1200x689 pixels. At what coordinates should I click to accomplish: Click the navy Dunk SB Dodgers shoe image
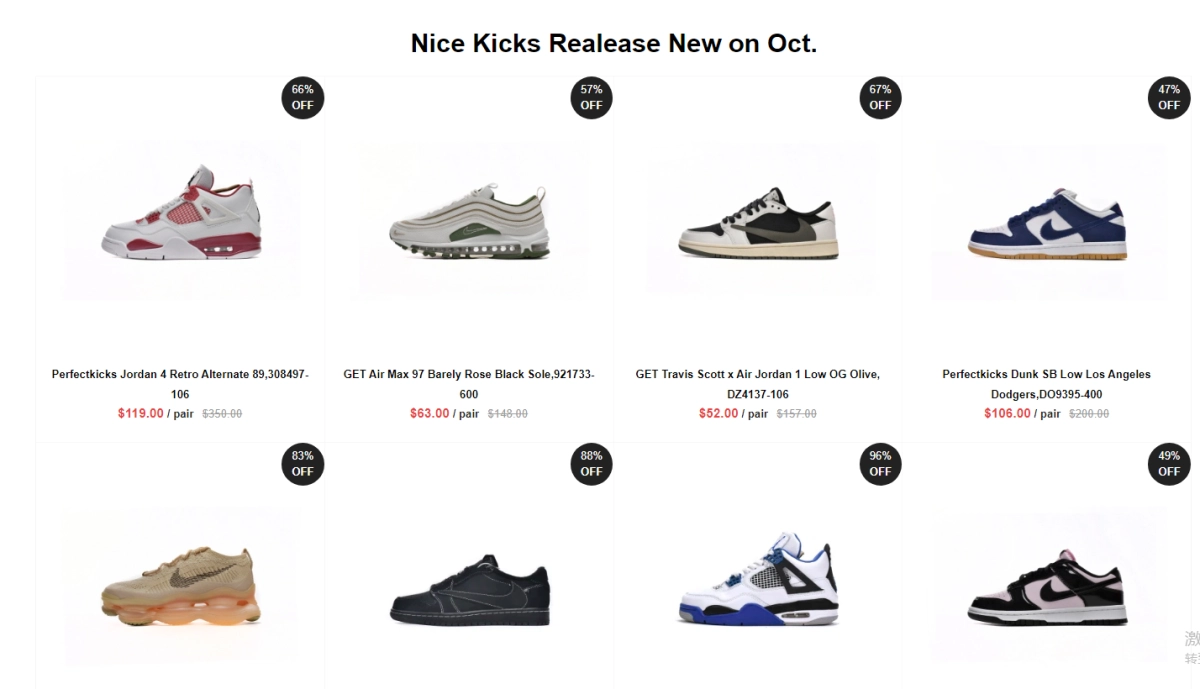pos(1045,225)
